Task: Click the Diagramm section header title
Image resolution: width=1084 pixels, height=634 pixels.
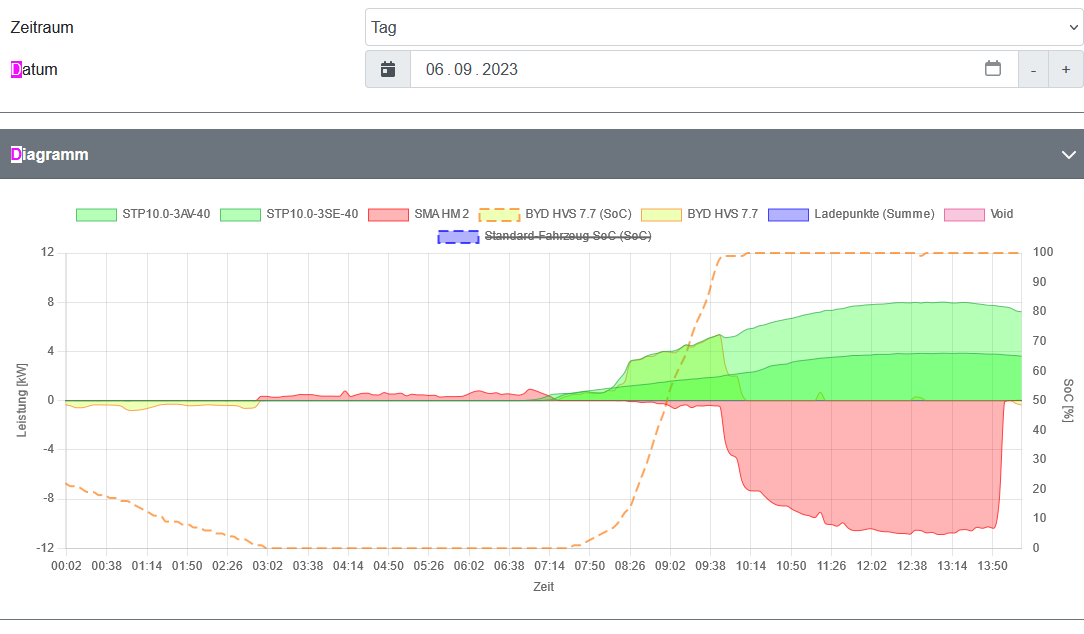Action: click(x=50, y=155)
